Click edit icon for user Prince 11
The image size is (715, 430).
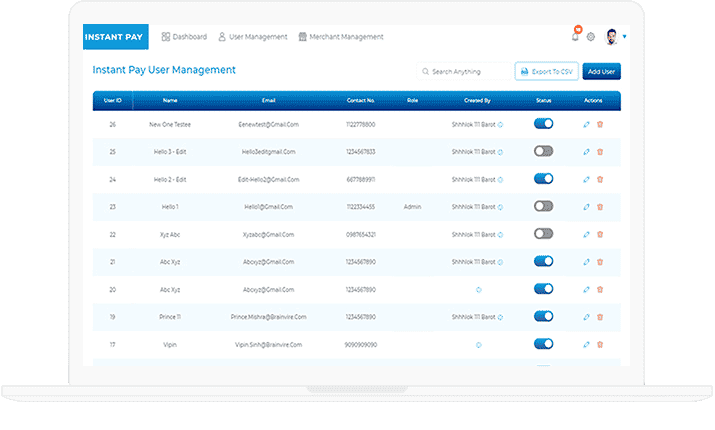[x=587, y=316]
